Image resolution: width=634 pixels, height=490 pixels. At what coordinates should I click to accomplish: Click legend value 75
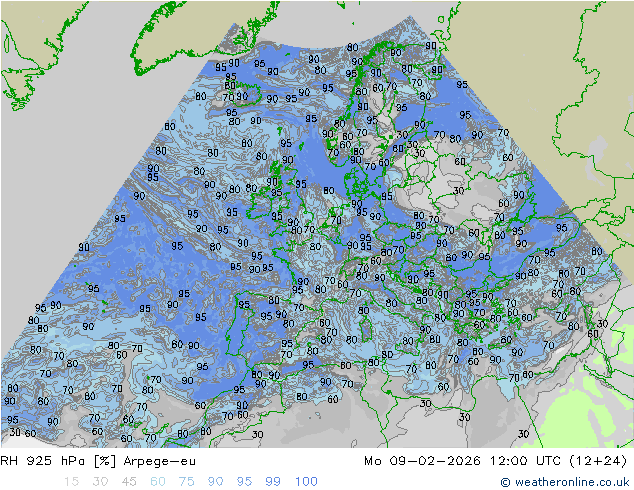coord(186,482)
